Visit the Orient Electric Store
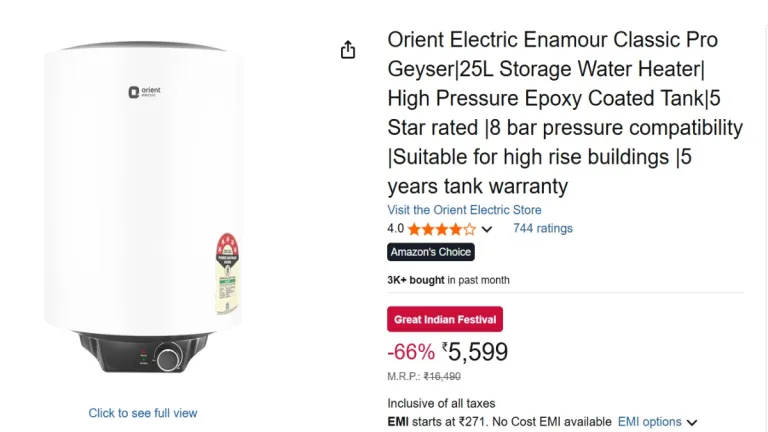Viewport: 768px width, 432px height. (x=464, y=210)
